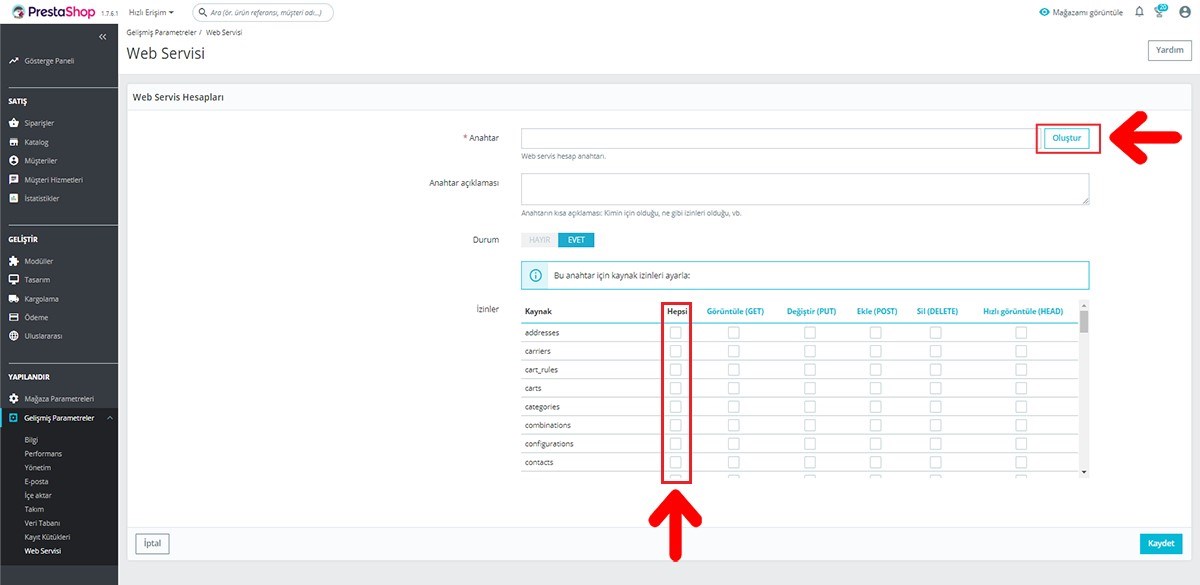The height and width of the screenshot is (585, 1200).
Task: Check Ekle (POST) for carts row
Action: coord(875,388)
